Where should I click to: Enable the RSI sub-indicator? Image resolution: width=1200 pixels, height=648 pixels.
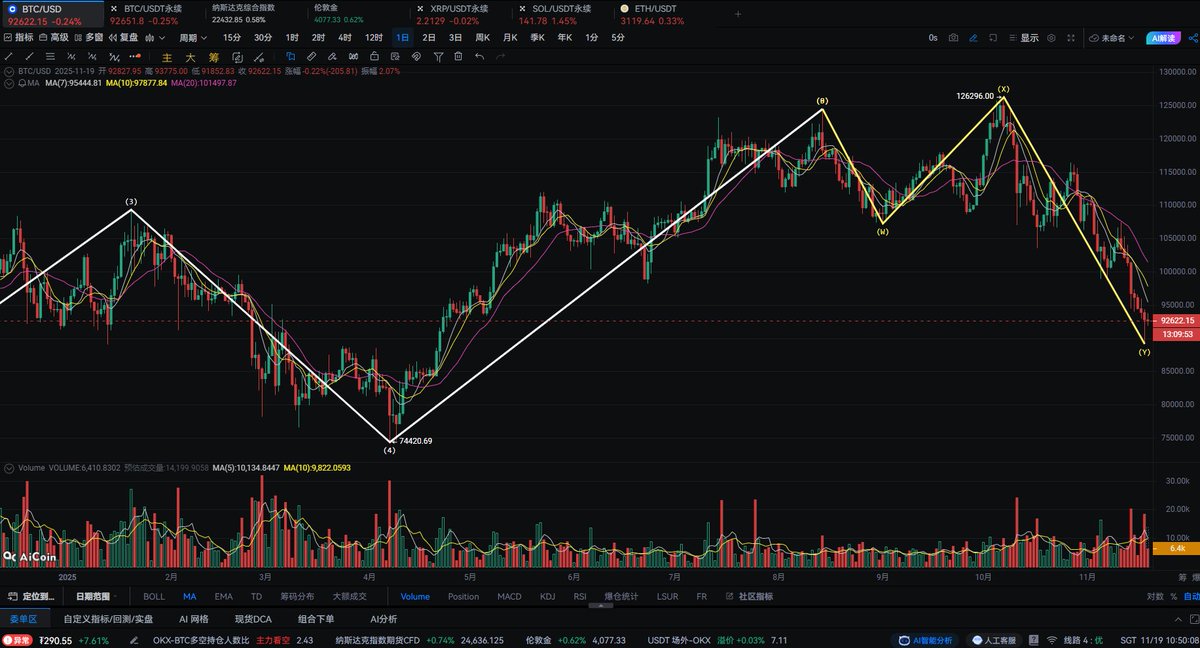click(x=580, y=596)
